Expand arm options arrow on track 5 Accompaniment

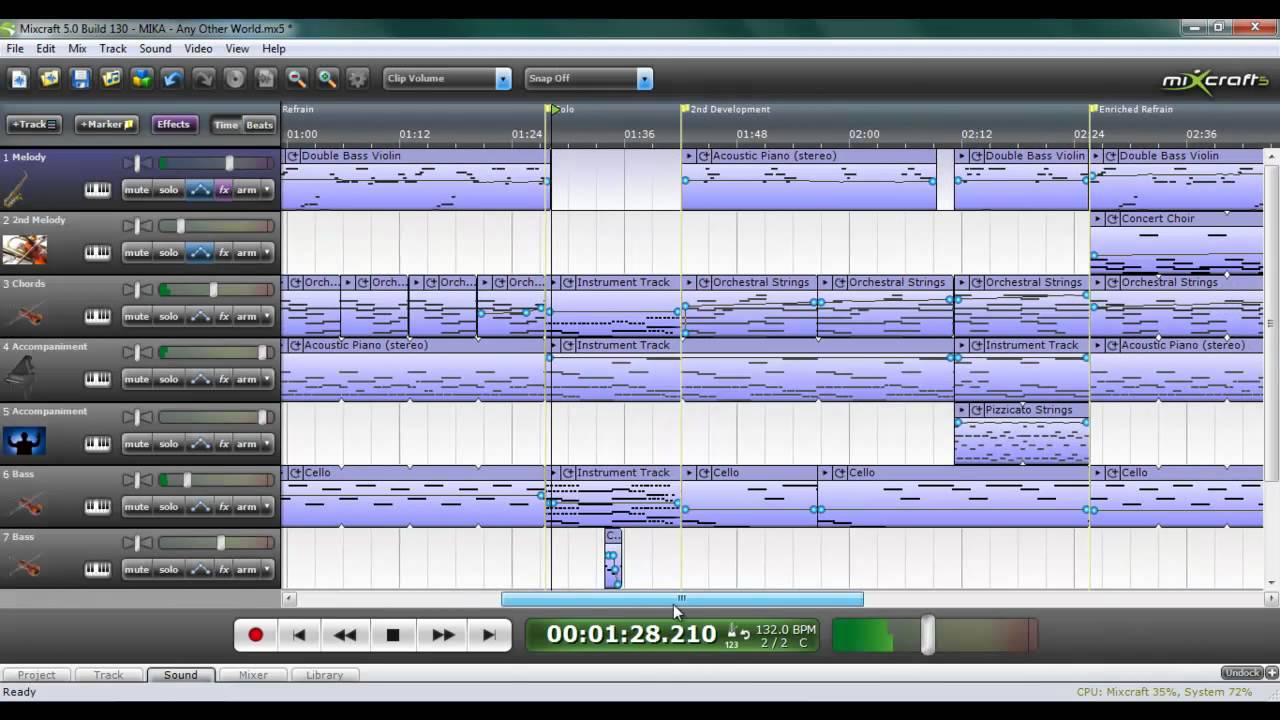point(267,443)
